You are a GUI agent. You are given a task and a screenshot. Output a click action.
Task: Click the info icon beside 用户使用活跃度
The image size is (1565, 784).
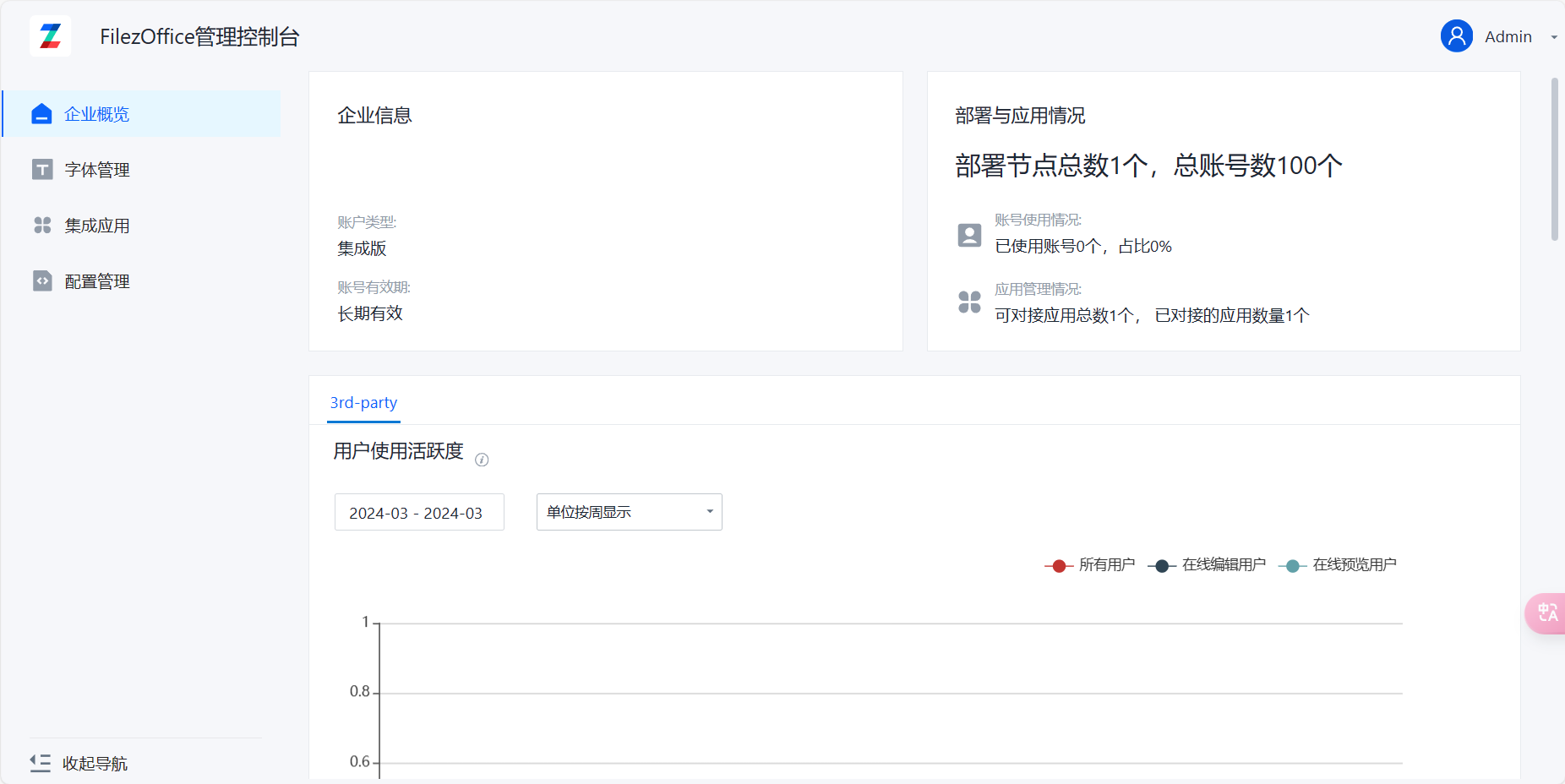[482, 460]
